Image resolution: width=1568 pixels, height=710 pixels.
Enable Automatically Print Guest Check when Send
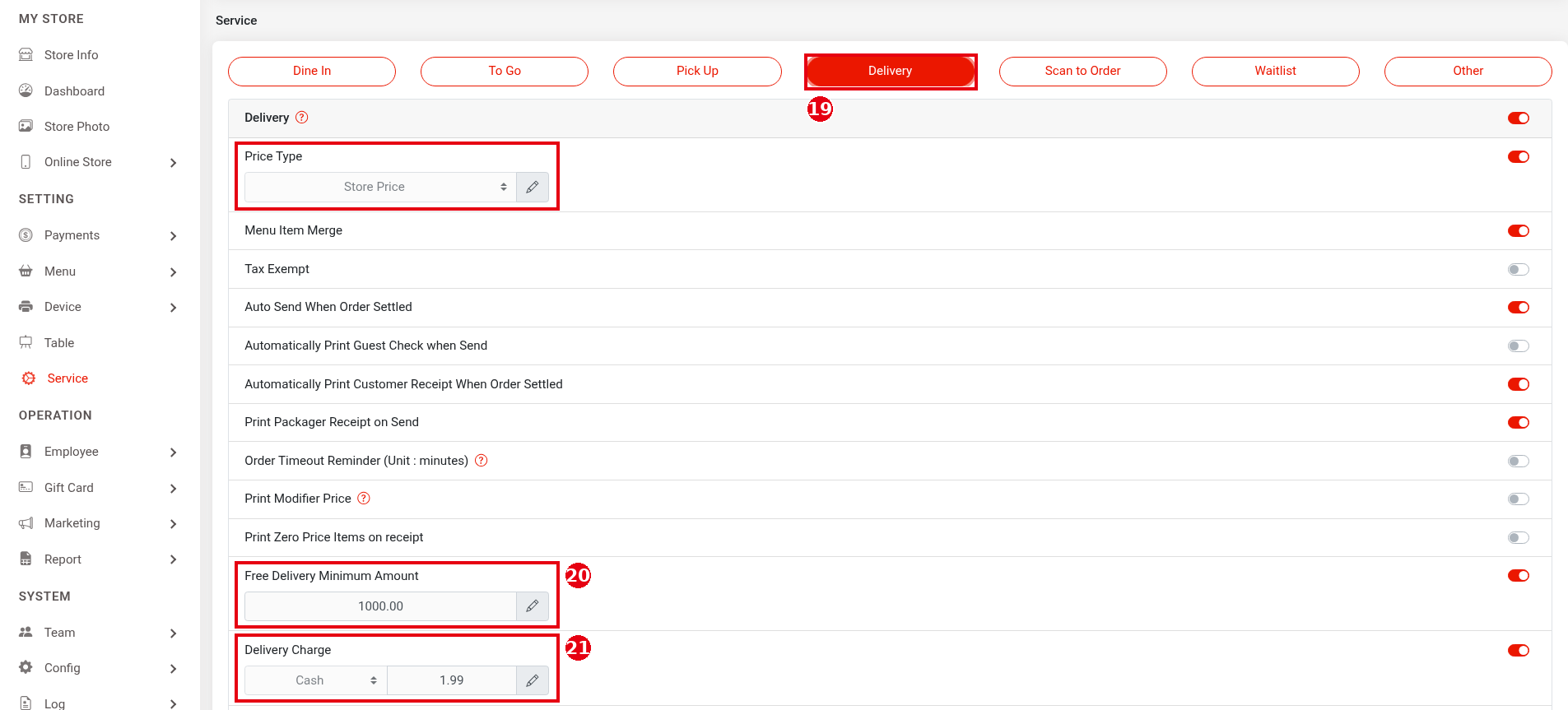point(1519,346)
